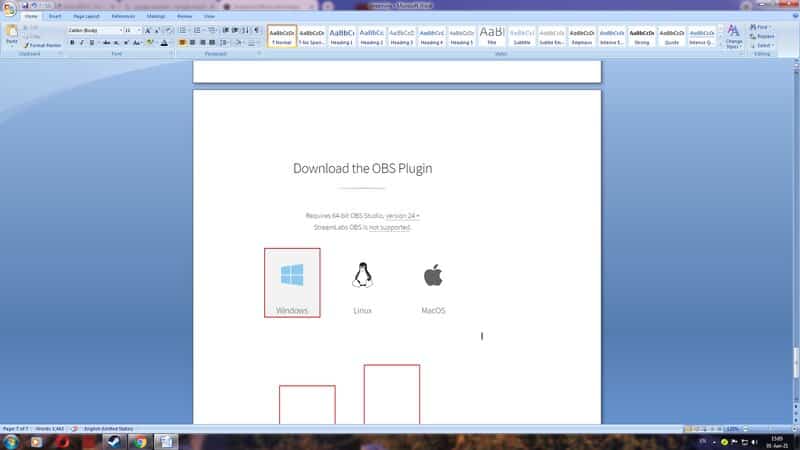Viewport: 800px width, 450px height.
Task: Click the Shrink Font icon
Action: [x=157, y=30]
